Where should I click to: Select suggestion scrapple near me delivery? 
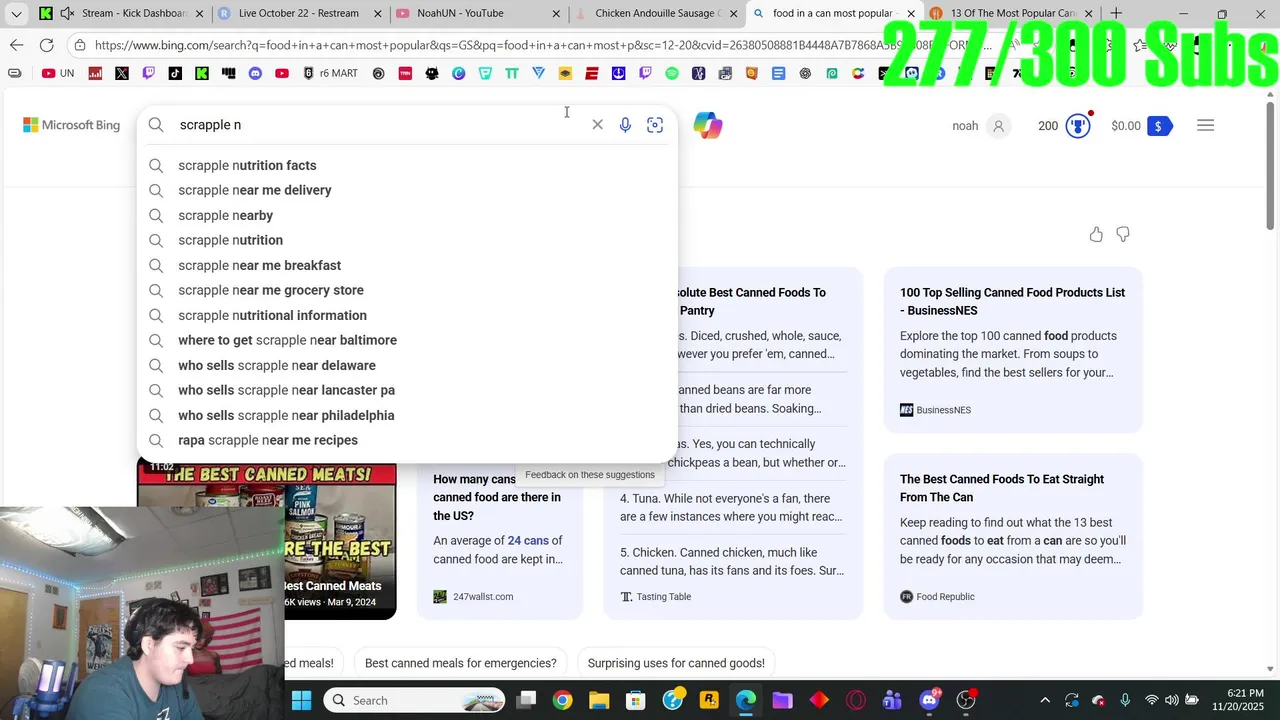407,190
